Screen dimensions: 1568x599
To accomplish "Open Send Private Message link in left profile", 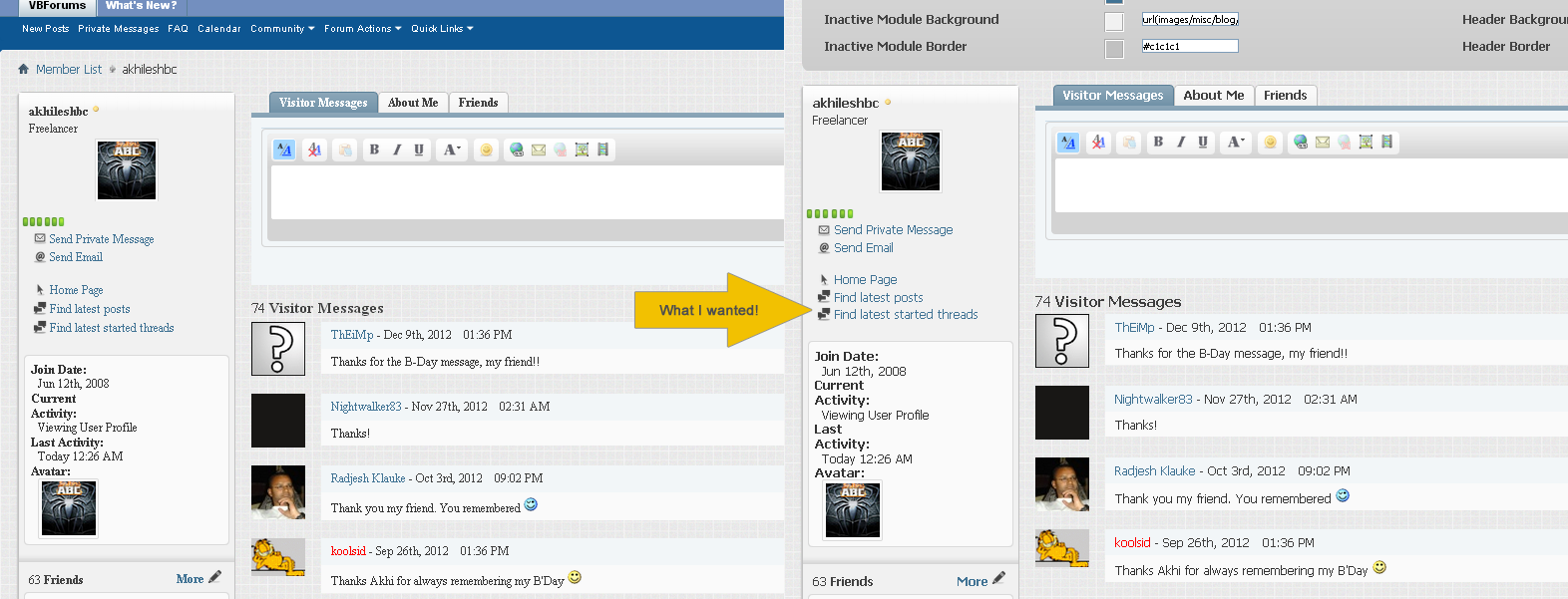I will point(102,239).
